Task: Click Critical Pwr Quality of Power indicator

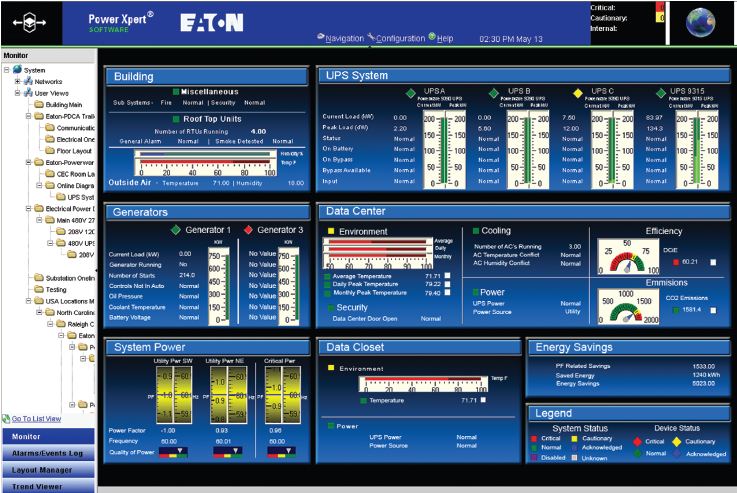Action: click(282, 452)
